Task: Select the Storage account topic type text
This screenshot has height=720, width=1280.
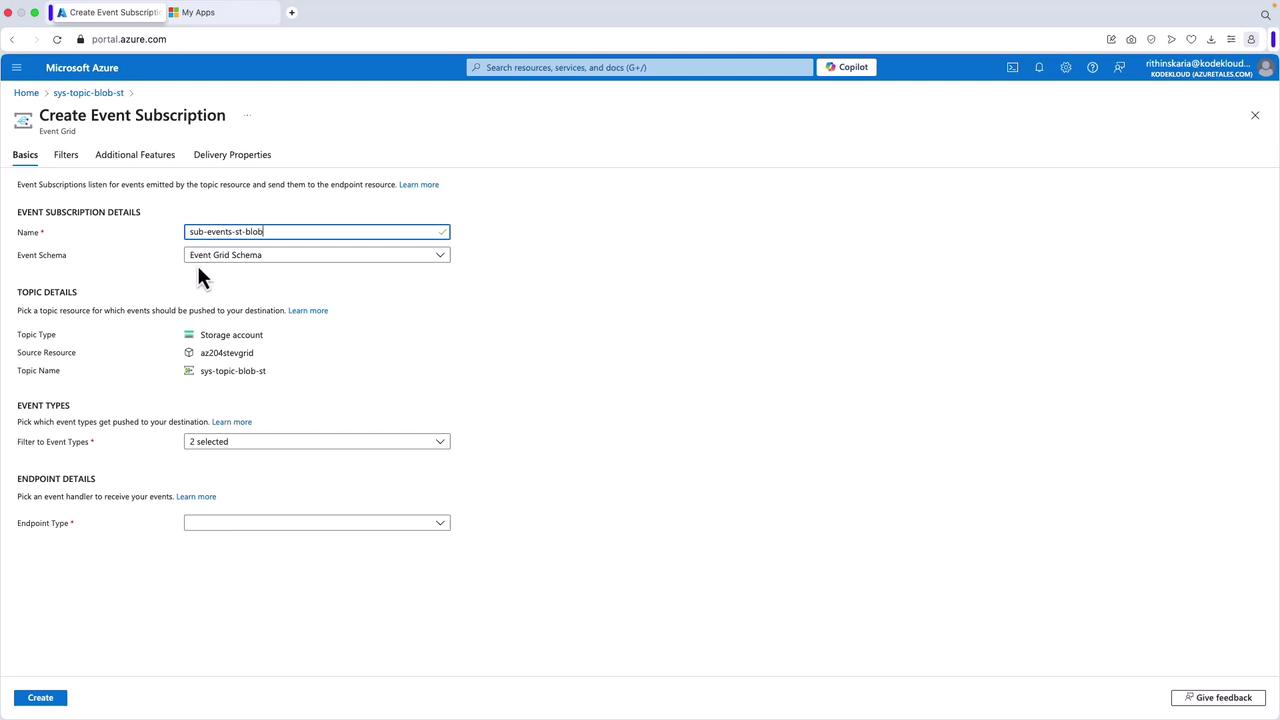Action: [232, 335]
